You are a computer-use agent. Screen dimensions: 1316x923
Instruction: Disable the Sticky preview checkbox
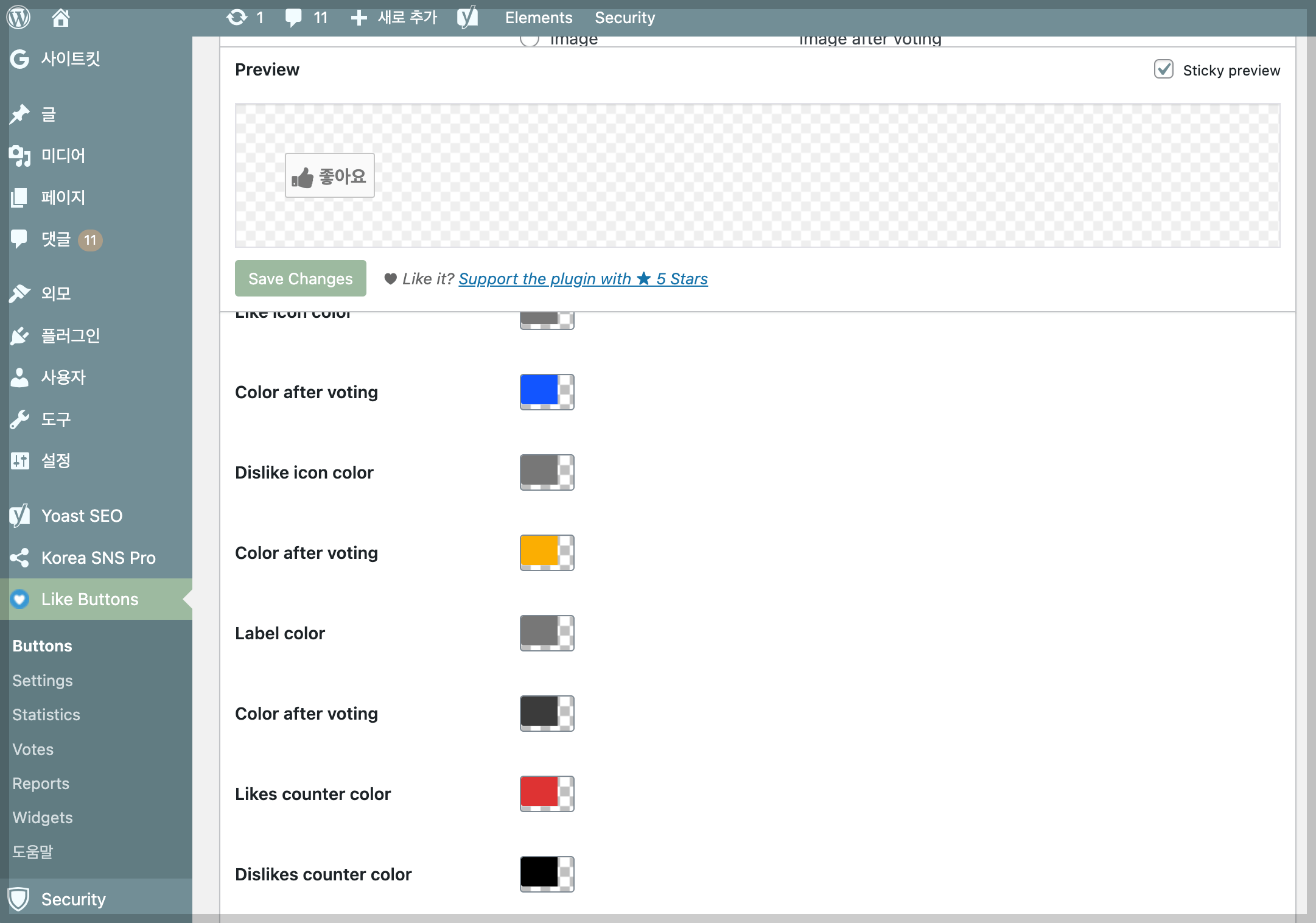(1163, 69)
